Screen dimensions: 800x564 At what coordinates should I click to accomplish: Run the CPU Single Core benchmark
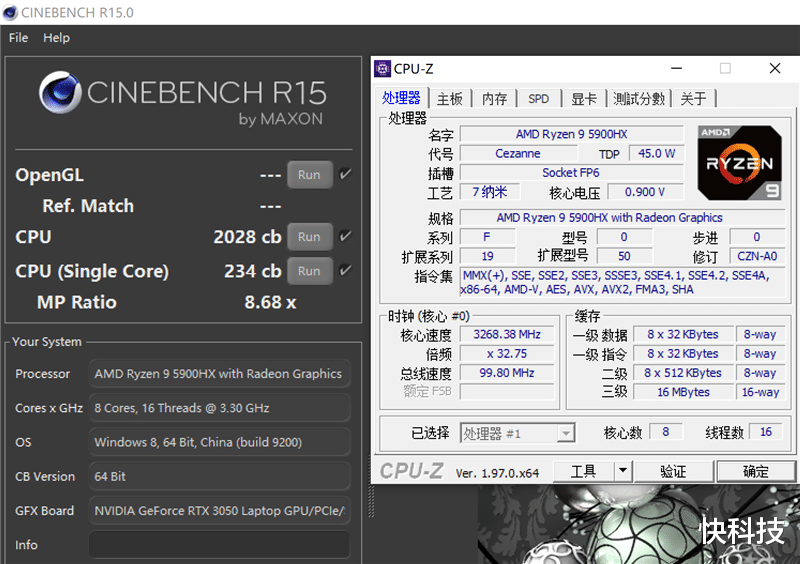point(309,271)
